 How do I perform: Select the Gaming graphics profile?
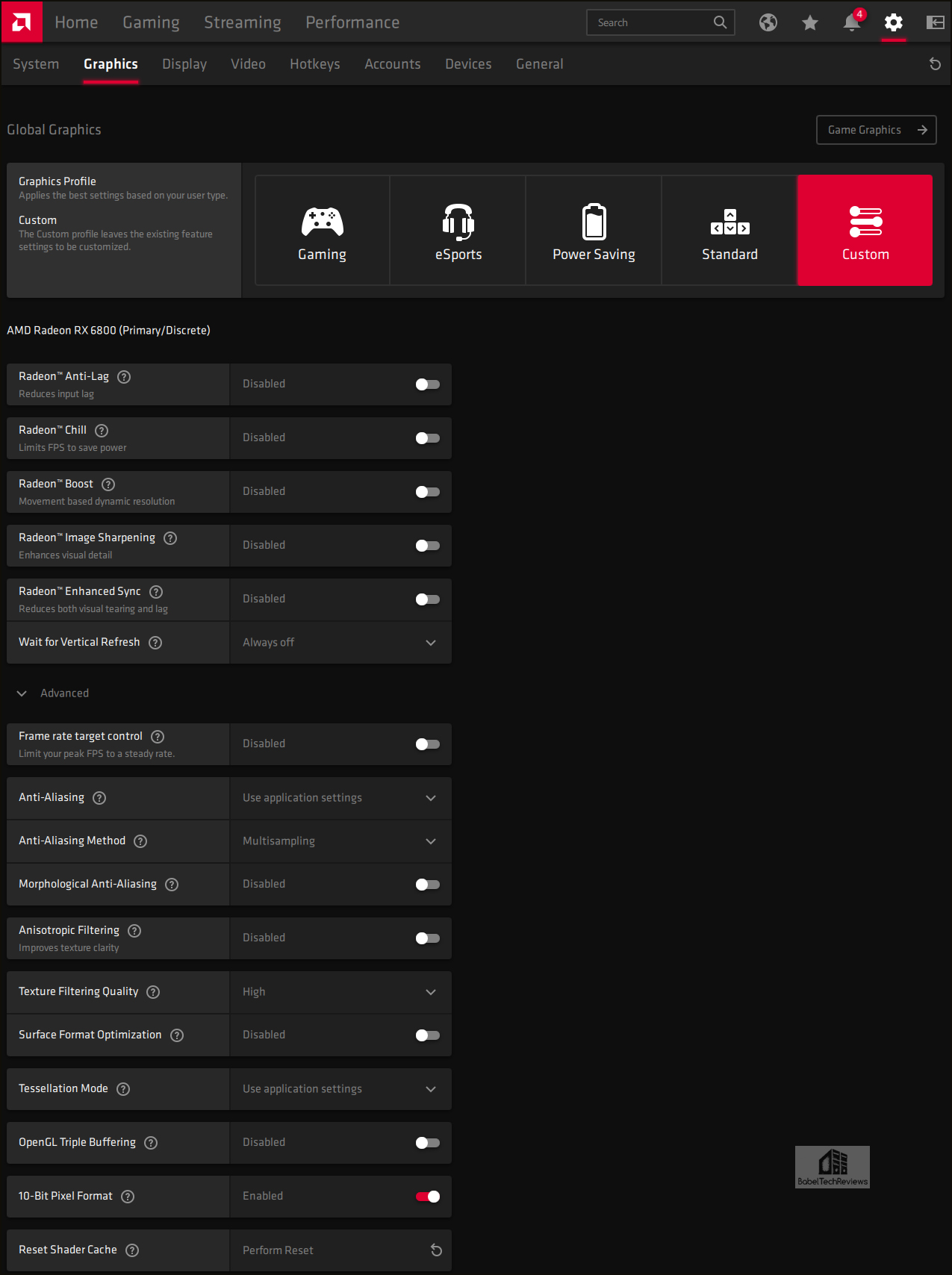click(x=323, y=231)
